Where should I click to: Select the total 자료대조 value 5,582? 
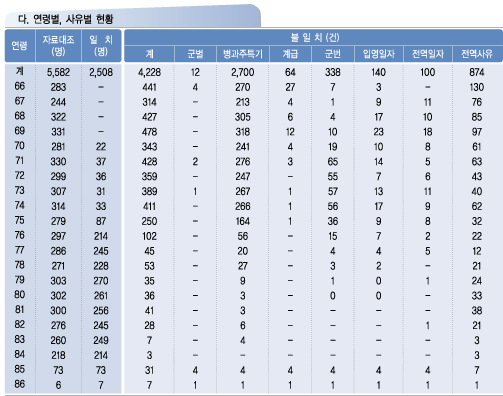coord(58,72)
